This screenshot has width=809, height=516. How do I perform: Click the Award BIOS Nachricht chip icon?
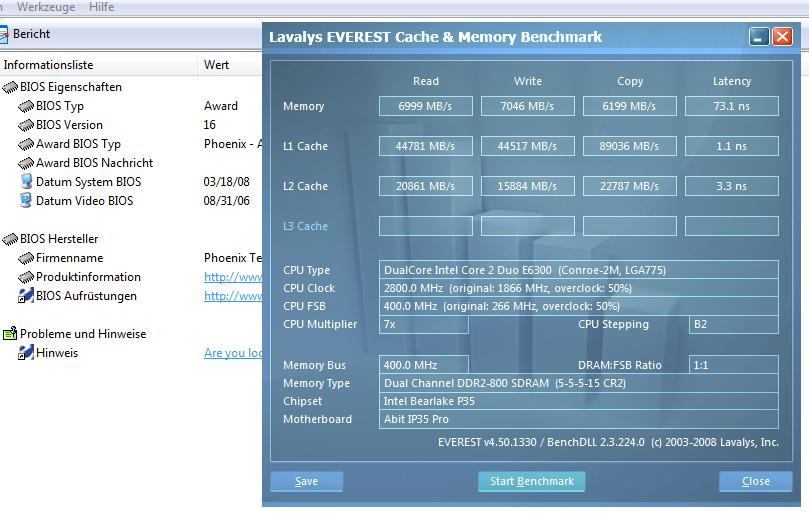pyautogui.click(x=26, y=164)
